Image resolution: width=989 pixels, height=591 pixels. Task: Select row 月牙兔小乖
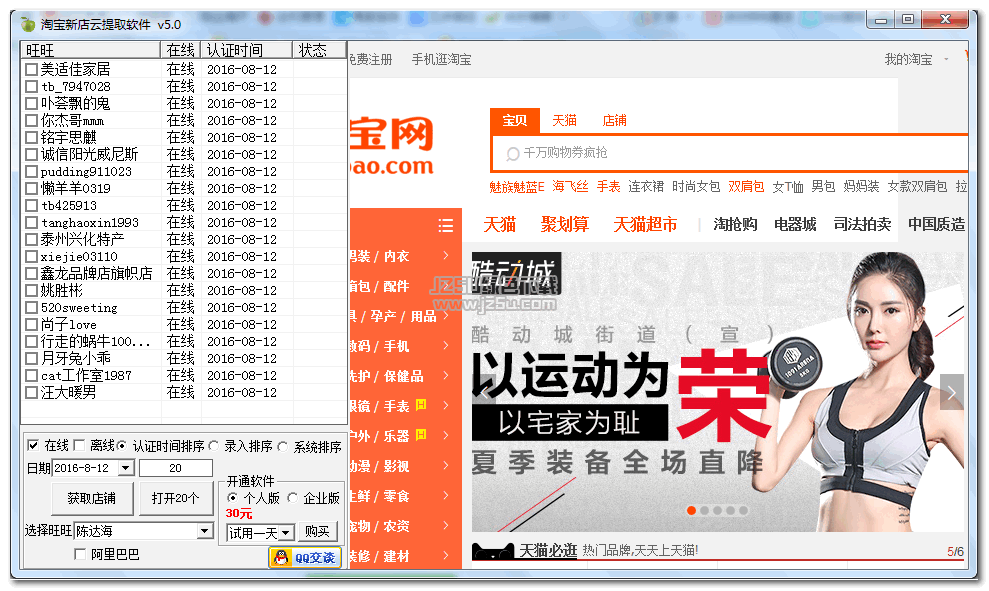[184, 359]
